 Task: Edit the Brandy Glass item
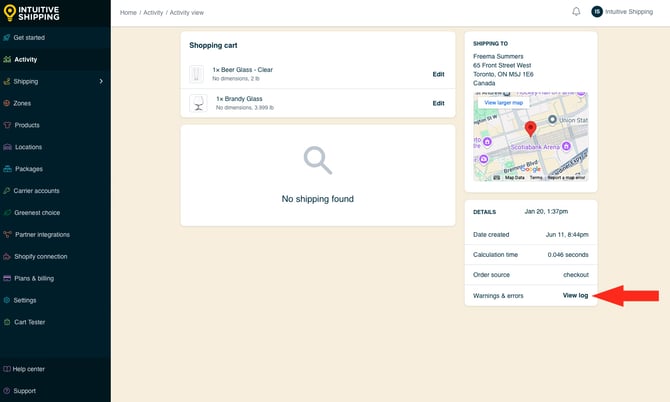click(x=438, y=103)
